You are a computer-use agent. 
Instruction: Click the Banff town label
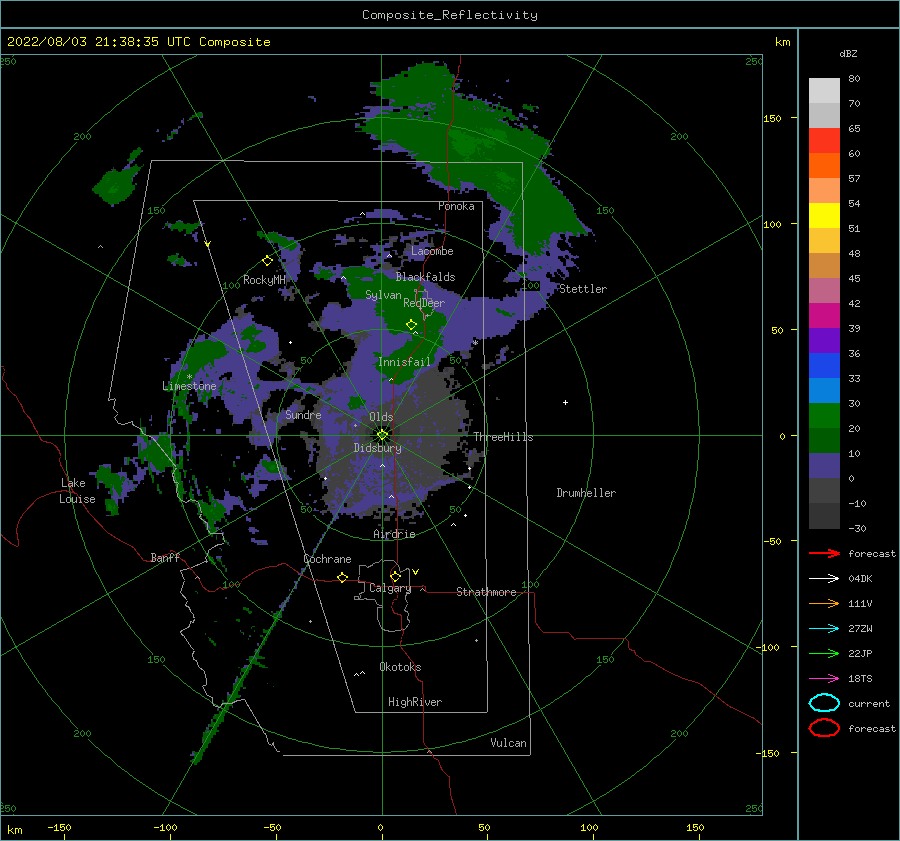pyautogui.click(x=165, y=557)
